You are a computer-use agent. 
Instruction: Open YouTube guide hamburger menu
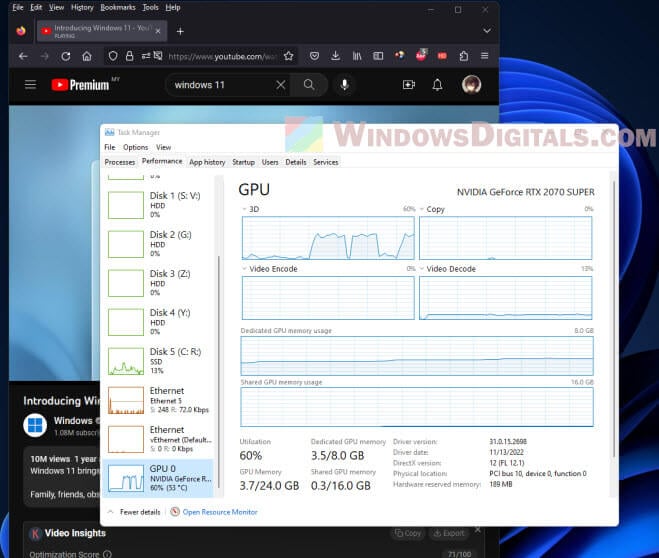point(30,85)
